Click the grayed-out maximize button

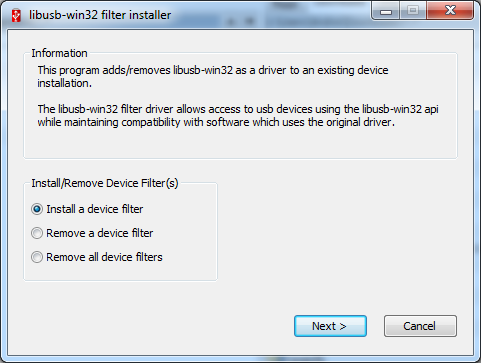[413, 11]
